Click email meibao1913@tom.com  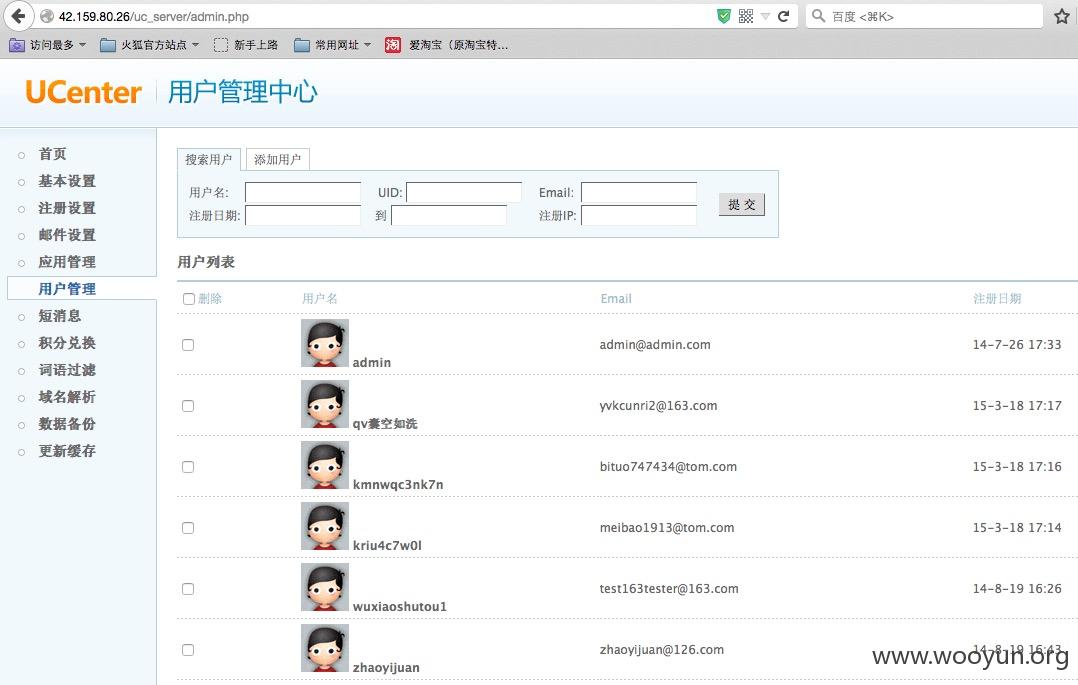(x=667, y=528)
